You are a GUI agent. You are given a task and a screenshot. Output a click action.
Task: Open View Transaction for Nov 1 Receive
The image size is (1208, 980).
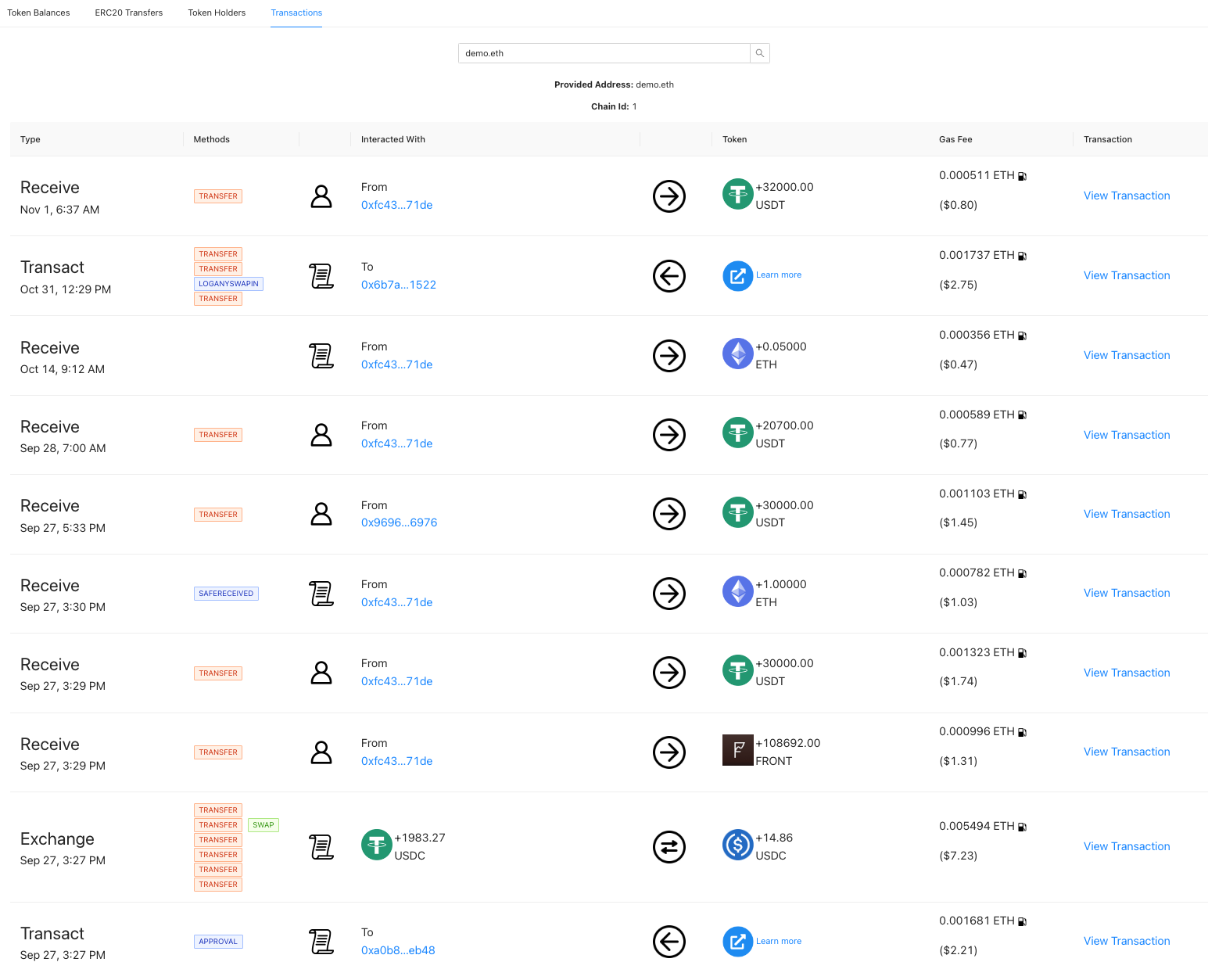click(x=1126, y=196)
